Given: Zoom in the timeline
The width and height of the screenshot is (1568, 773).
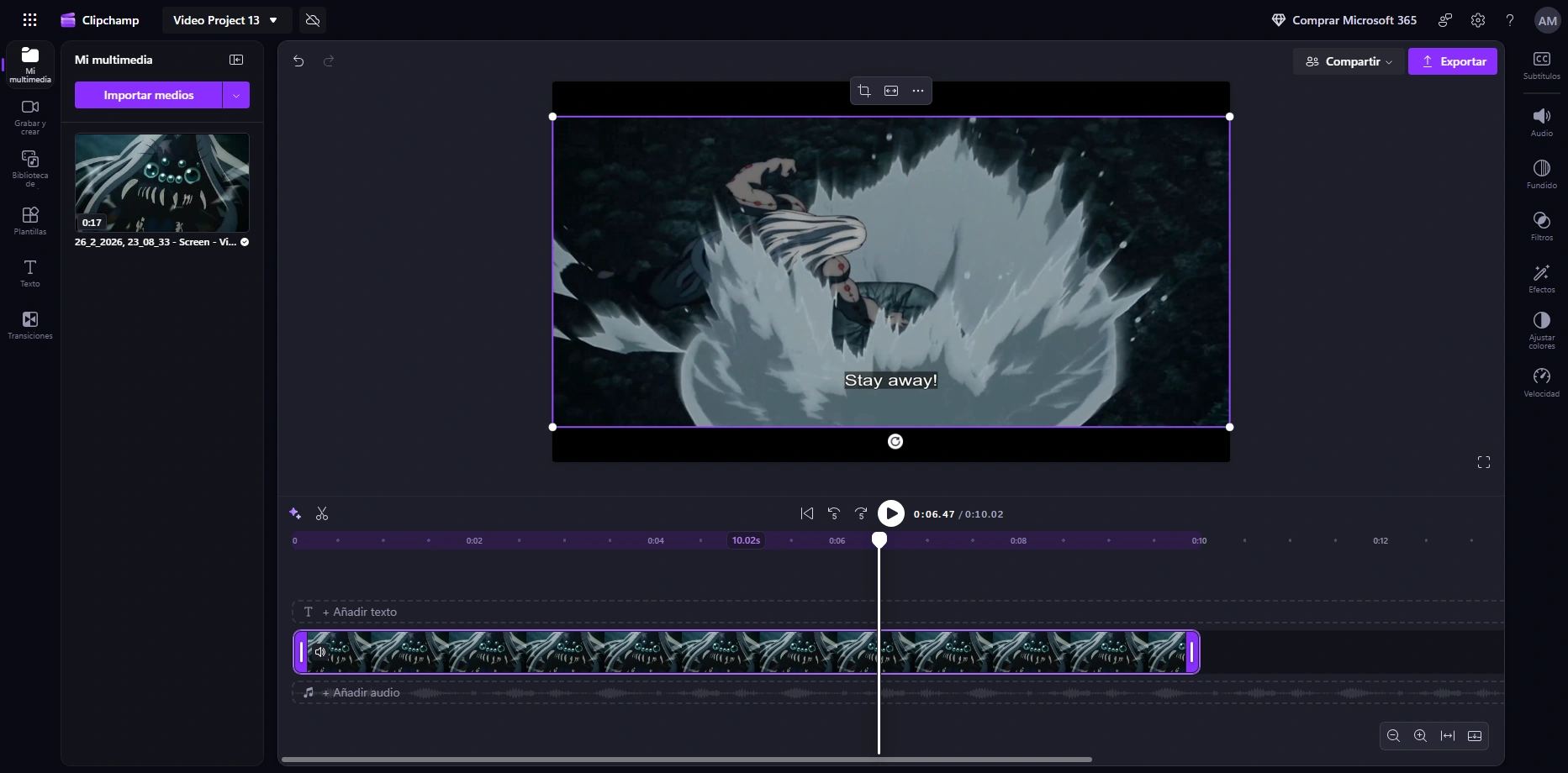Looking at the screenshot, I should [x=1420, y=736].
